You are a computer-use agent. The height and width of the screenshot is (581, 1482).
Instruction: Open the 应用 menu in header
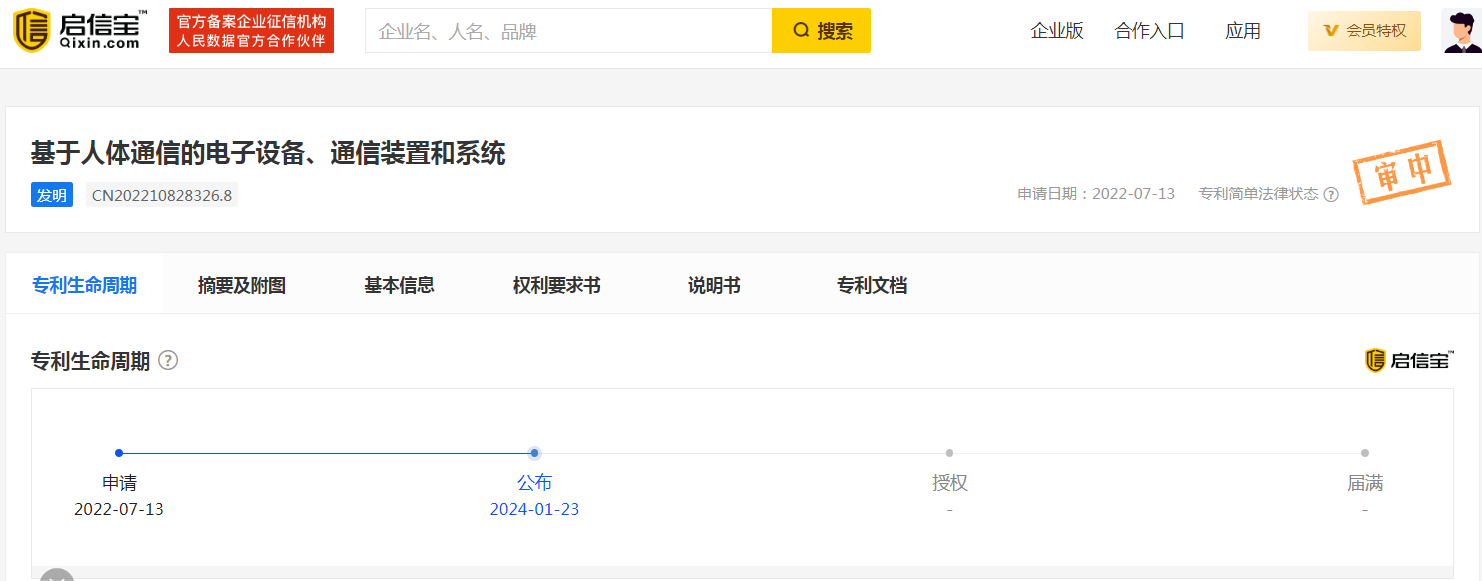(x=1243, y=31)
